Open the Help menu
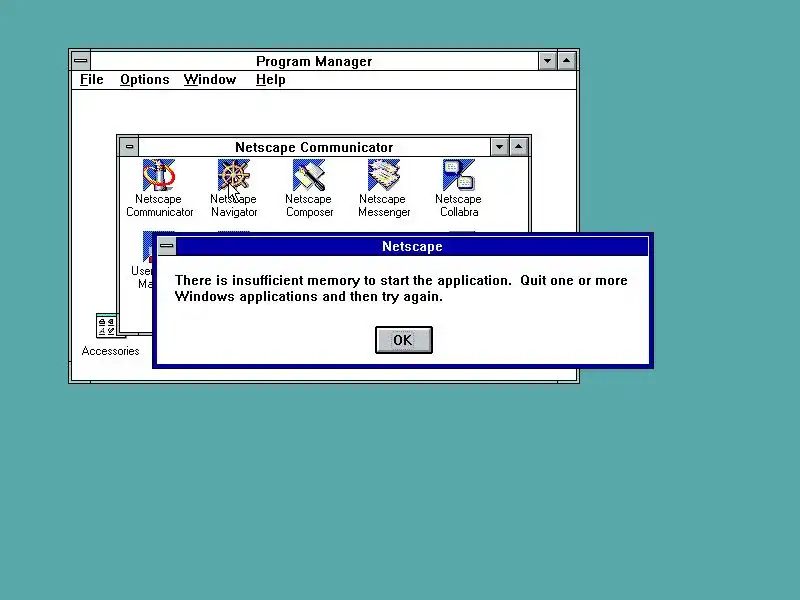800x600 pixels. pyautogui.click(x=270, y=80)
